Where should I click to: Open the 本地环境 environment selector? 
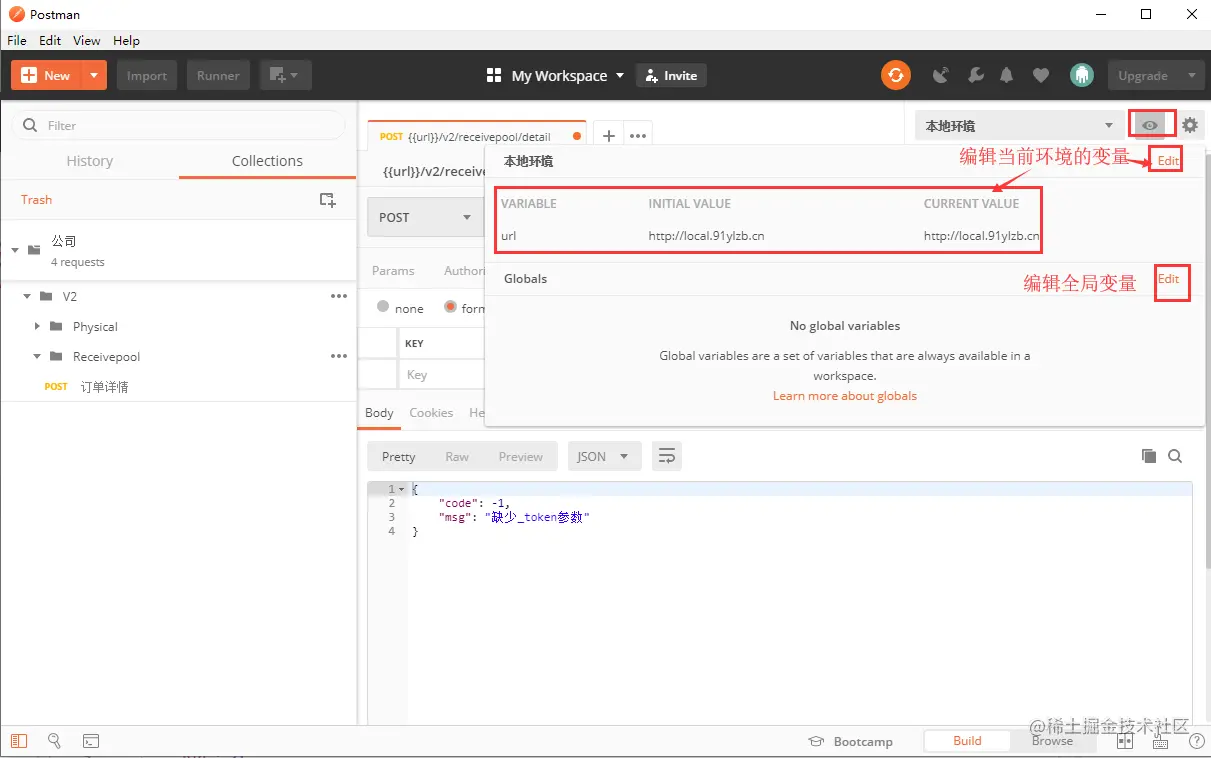1019,126
